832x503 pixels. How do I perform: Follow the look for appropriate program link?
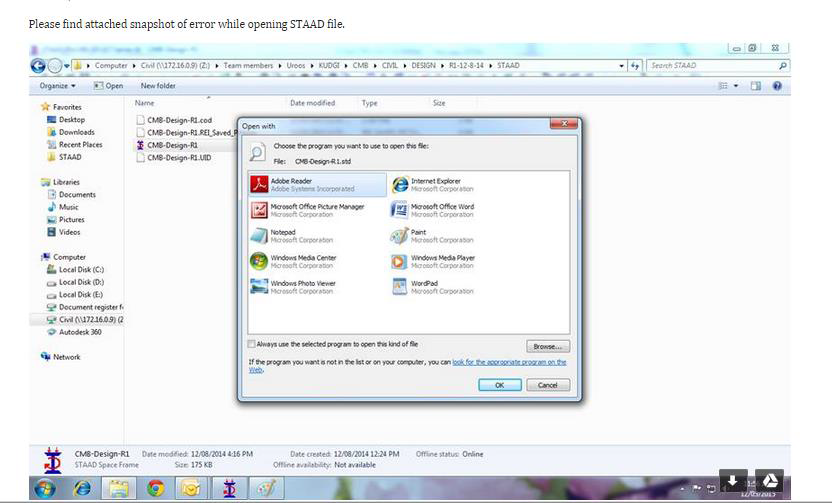[509, 362]
